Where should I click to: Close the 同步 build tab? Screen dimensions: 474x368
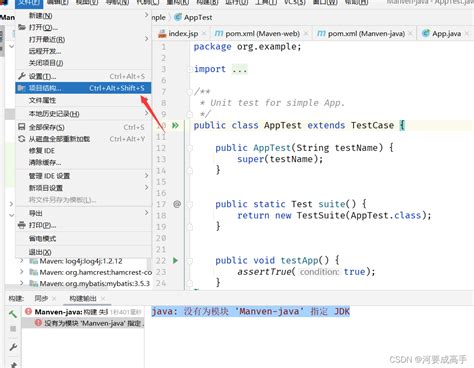[54, 298]
